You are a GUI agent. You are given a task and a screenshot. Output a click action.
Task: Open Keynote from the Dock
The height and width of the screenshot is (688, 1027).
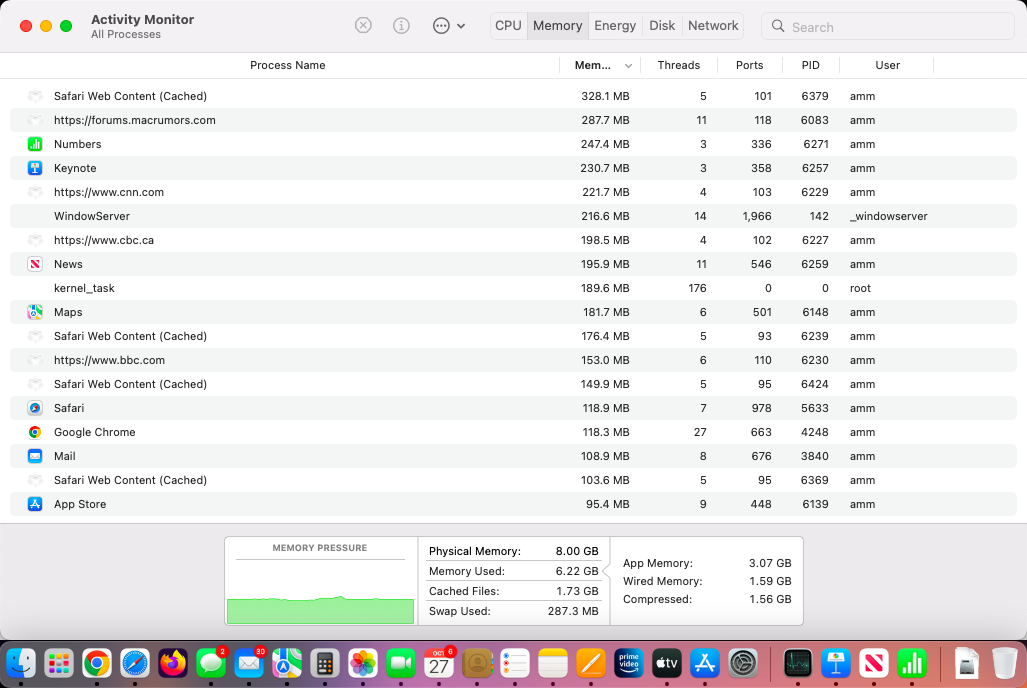836,664
